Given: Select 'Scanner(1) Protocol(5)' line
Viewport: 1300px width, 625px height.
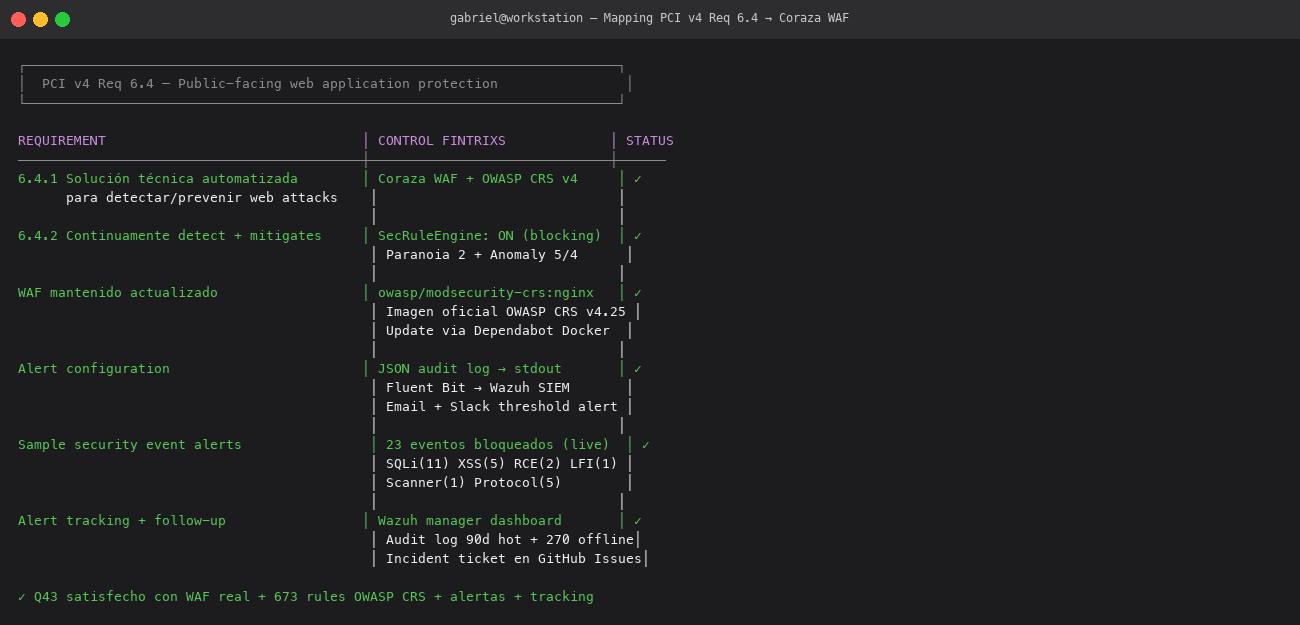Looking at the screenshot, I should click(474, 483).
